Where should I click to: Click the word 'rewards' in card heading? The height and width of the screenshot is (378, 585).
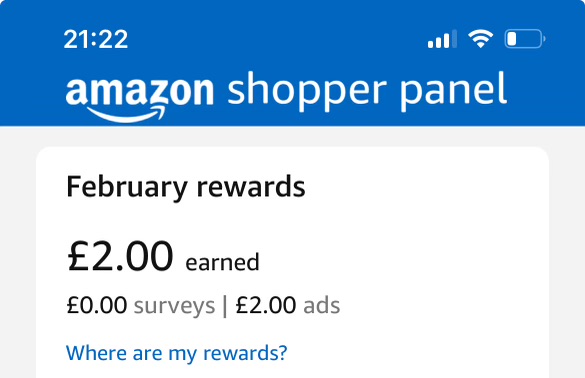[251, 187]
